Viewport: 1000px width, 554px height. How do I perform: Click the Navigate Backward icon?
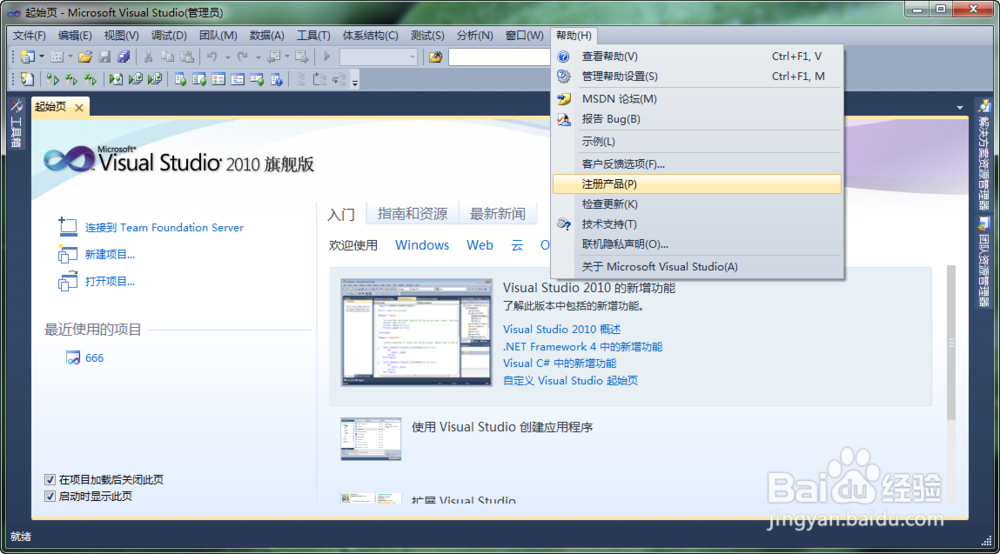pos(274,57)
